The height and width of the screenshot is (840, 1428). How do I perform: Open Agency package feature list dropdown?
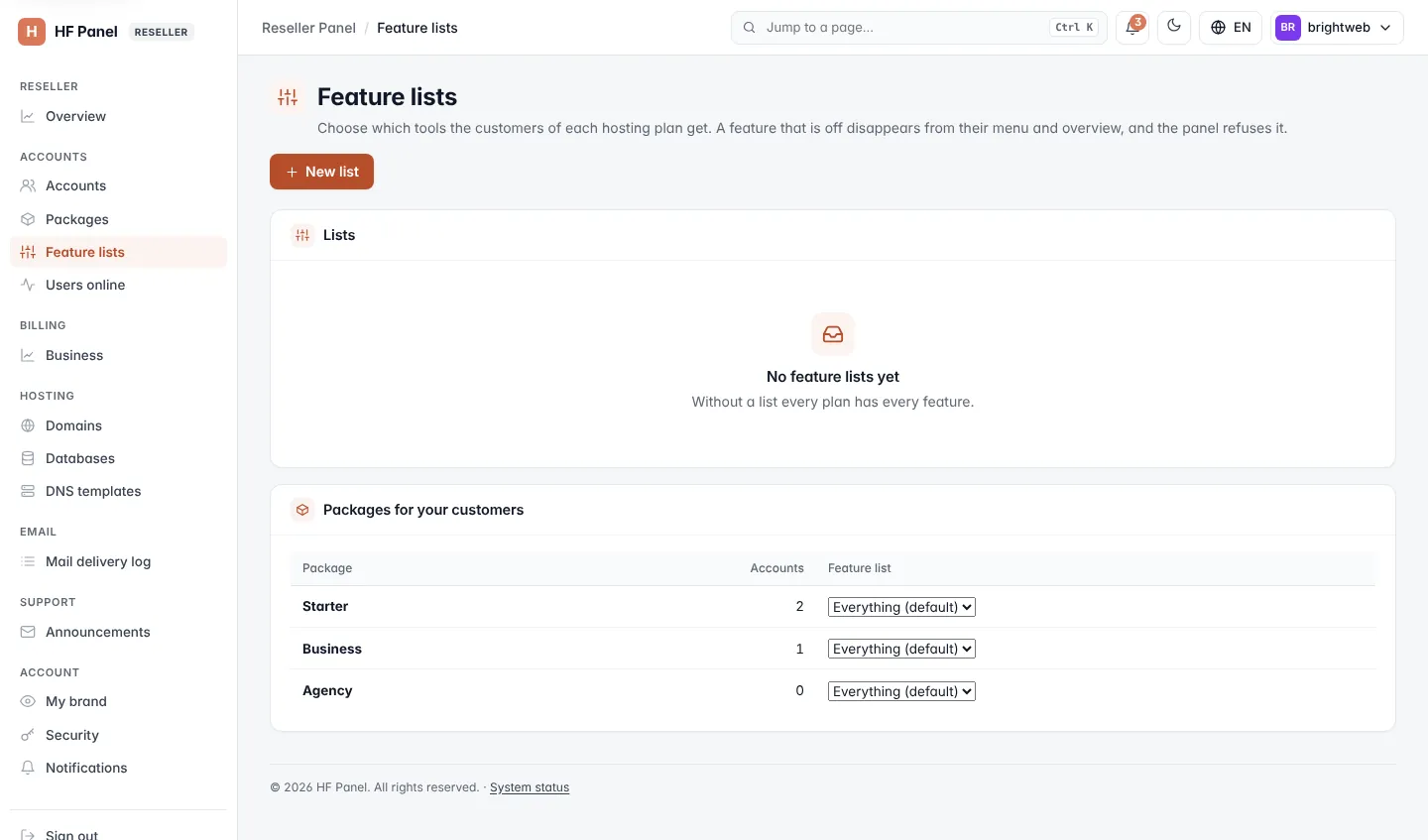901,691
